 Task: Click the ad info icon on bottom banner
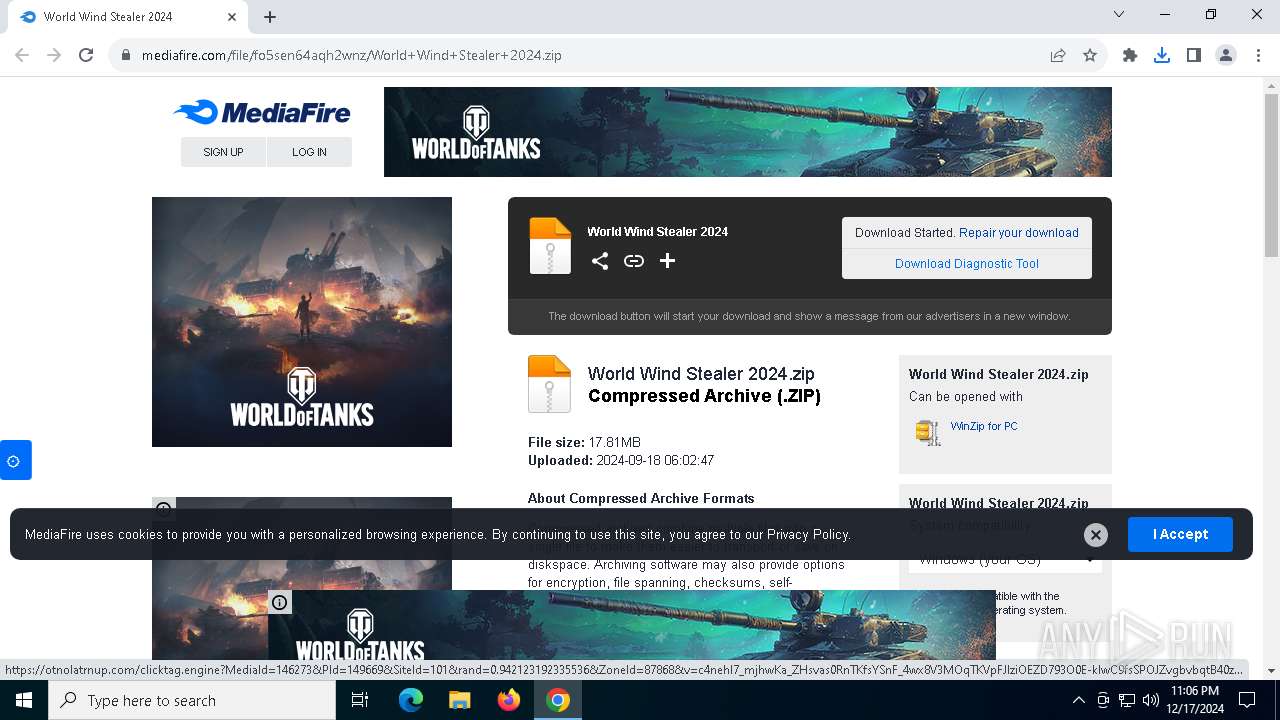point(280,602)
